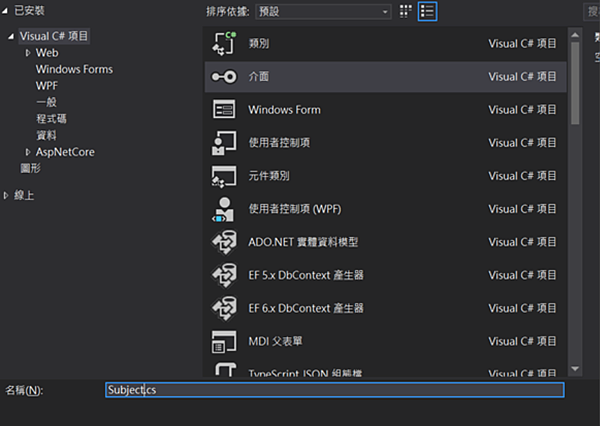
Task: Click Visual C# 項目 type in MDI 父表單 row
Action: tap(522, 341)
